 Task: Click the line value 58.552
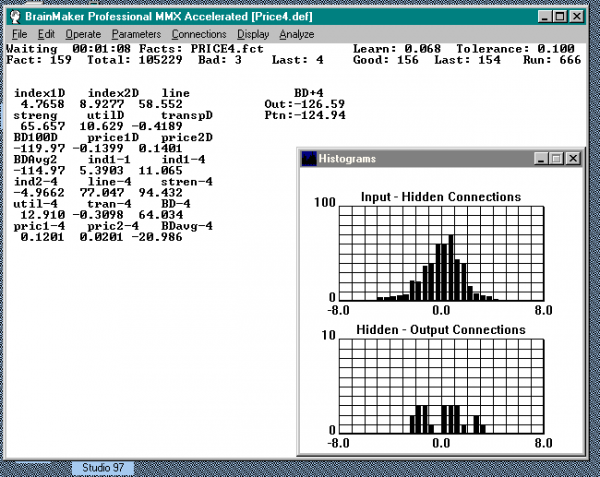coord(161,104)
